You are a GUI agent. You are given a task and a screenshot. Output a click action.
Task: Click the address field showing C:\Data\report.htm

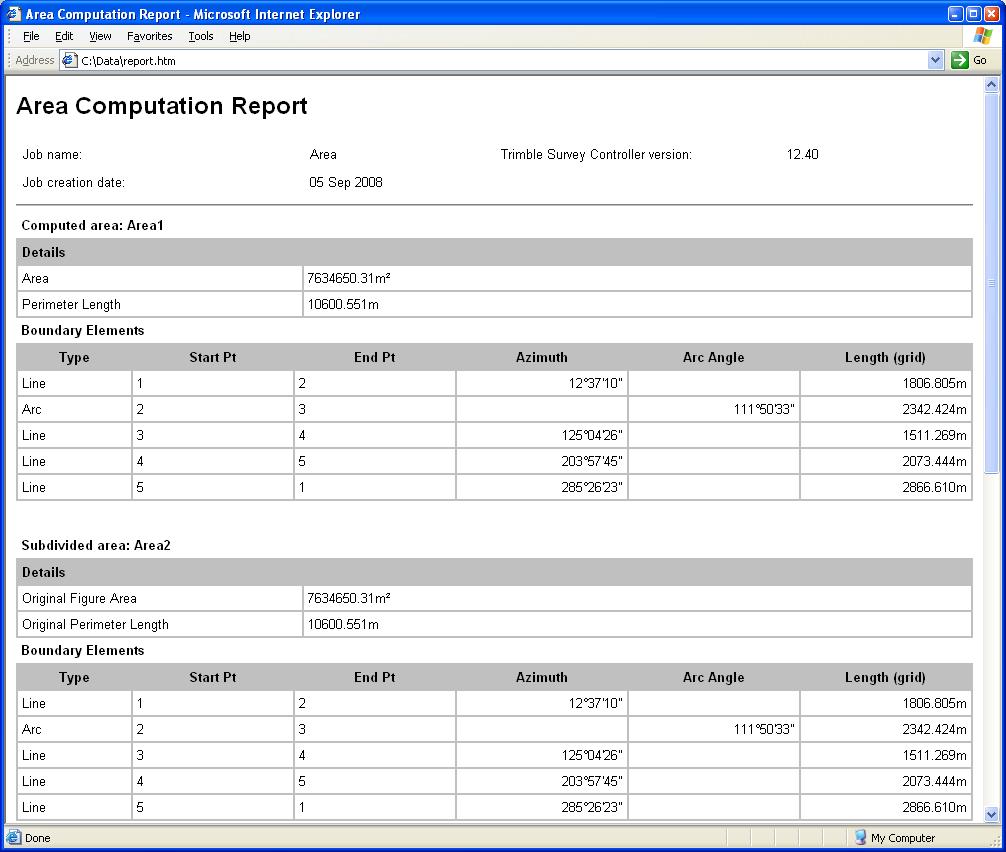(x=500, y=60)
